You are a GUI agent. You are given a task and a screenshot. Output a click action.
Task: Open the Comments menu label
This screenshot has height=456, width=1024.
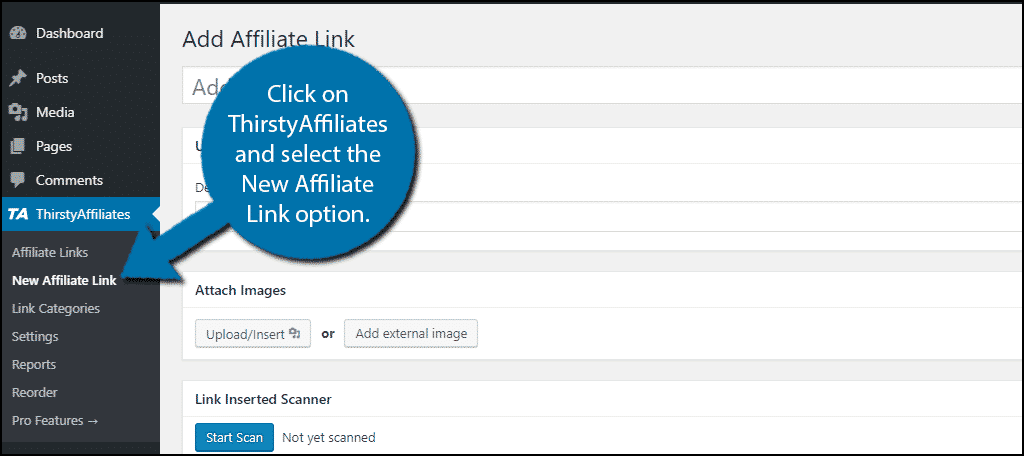click(x=69, y=180)
